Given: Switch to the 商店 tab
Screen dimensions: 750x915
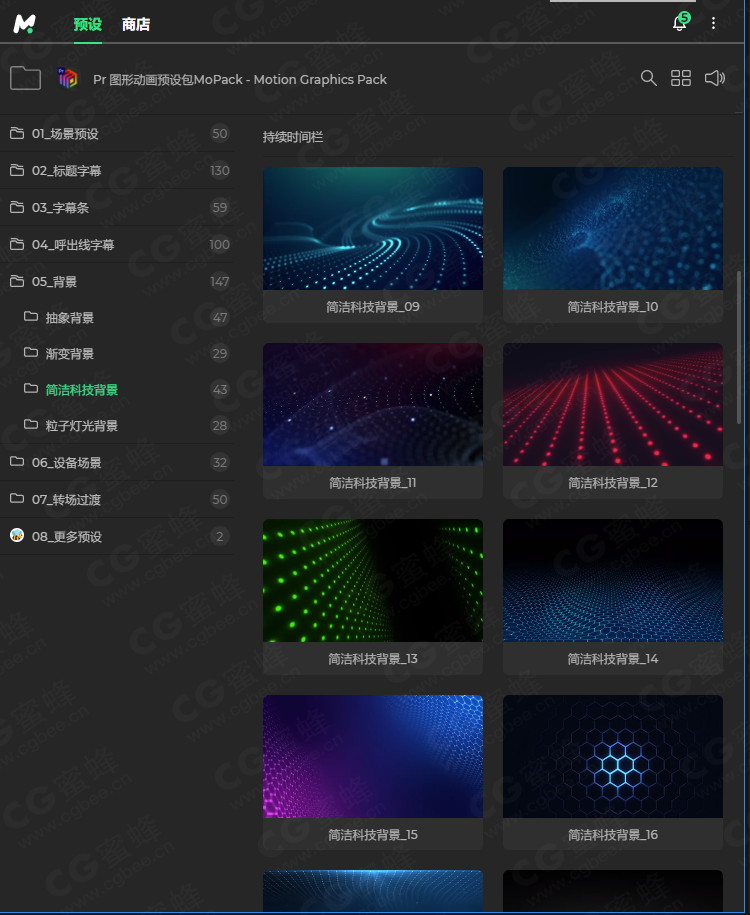Looking at the screenshot, I should (x=136, y=25).
